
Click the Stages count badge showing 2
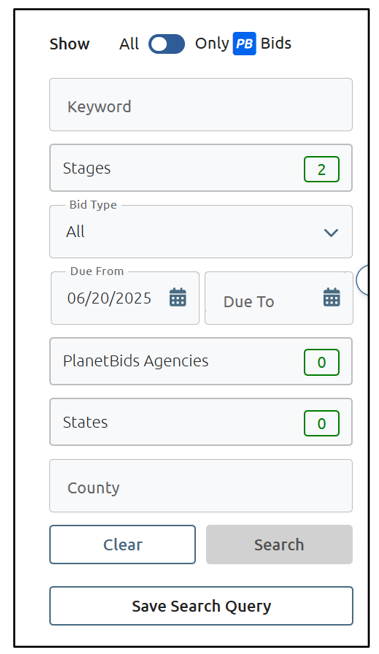pos(321,169)
